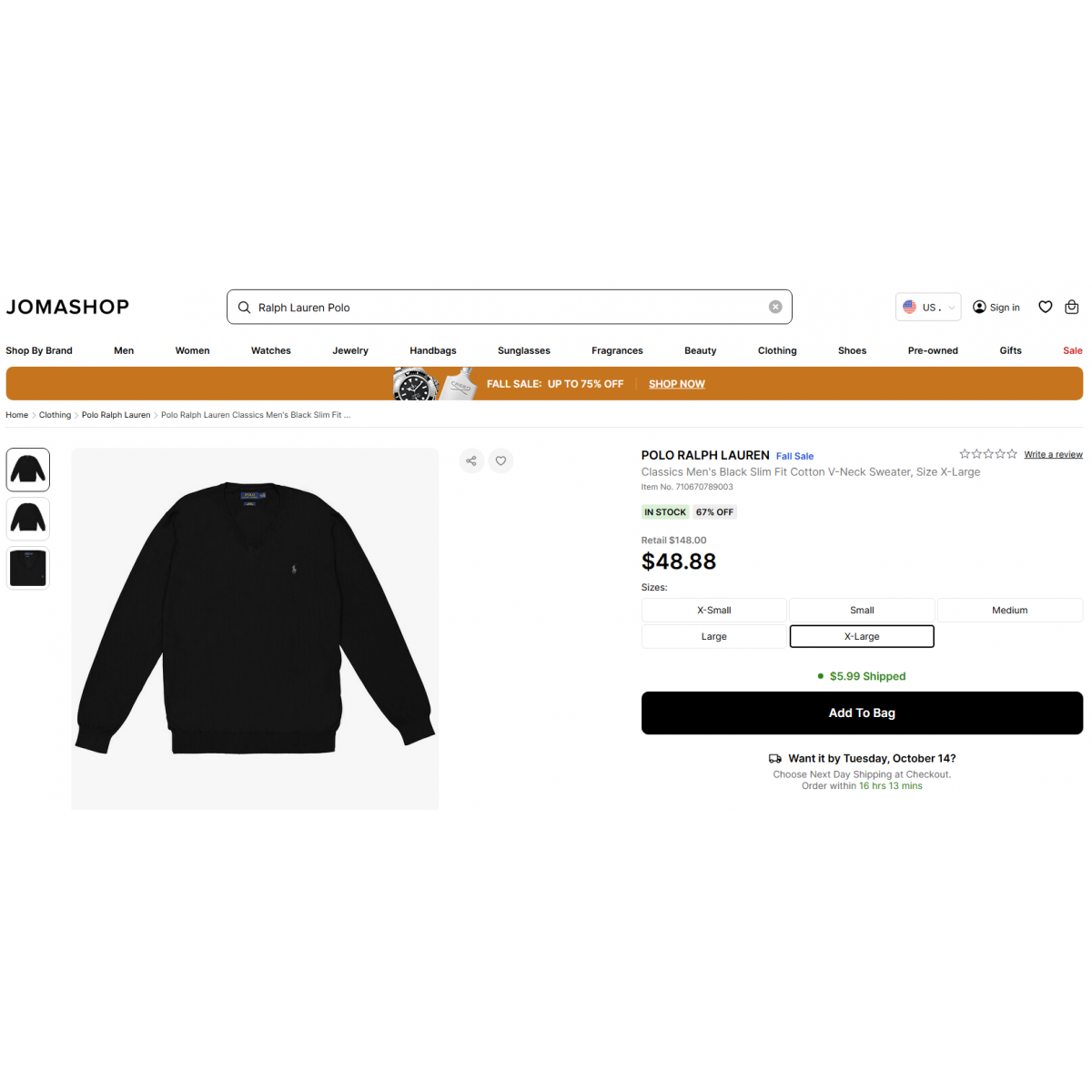
Task: Click the JOMASHOP logo
Action: coord(67,307)
